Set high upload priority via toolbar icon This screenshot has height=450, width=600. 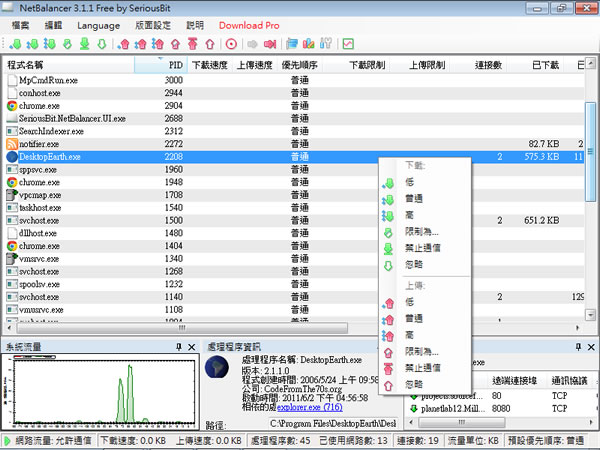coord(158,44)
